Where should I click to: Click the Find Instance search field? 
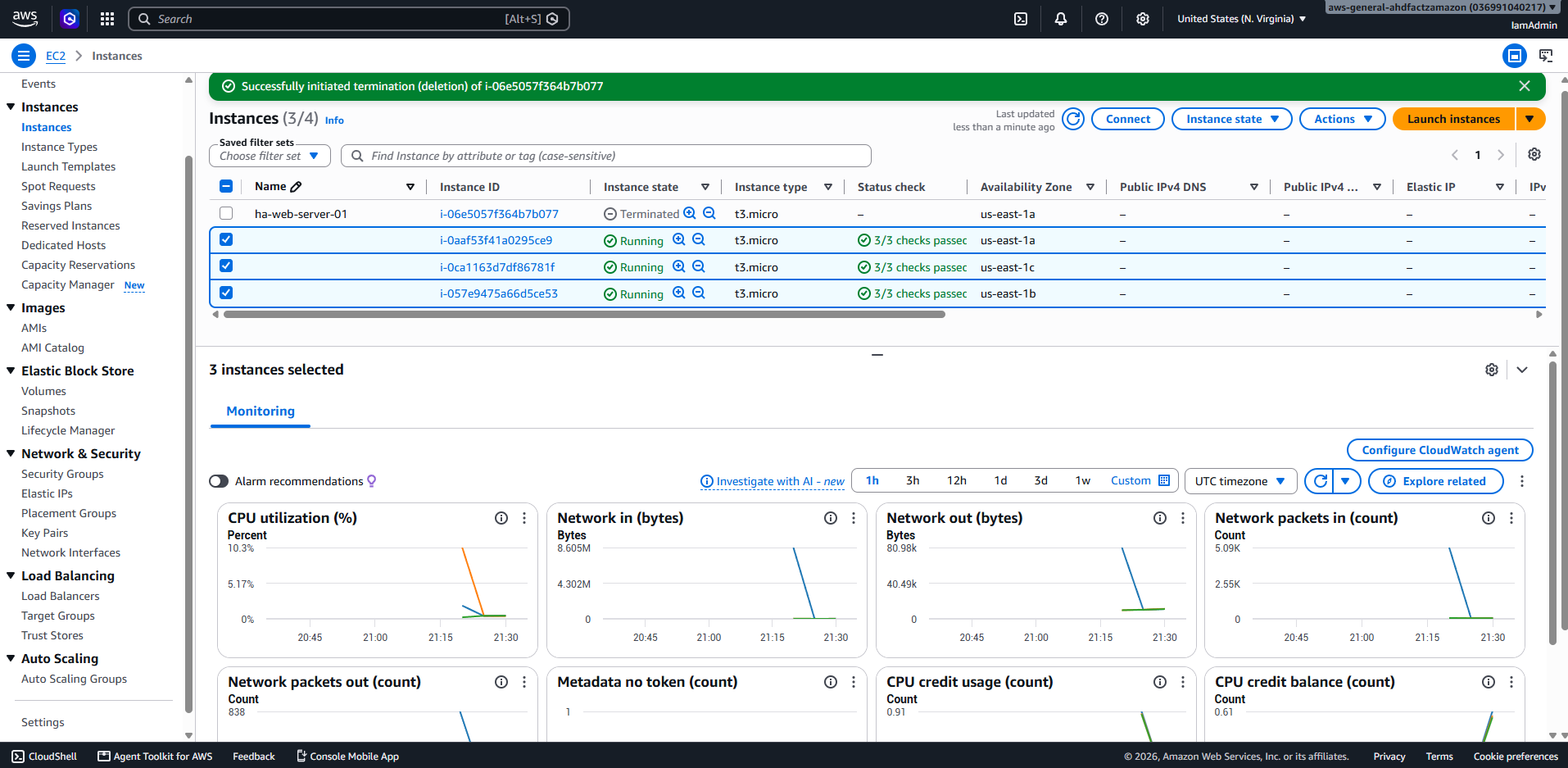click(x=606, y=156)
